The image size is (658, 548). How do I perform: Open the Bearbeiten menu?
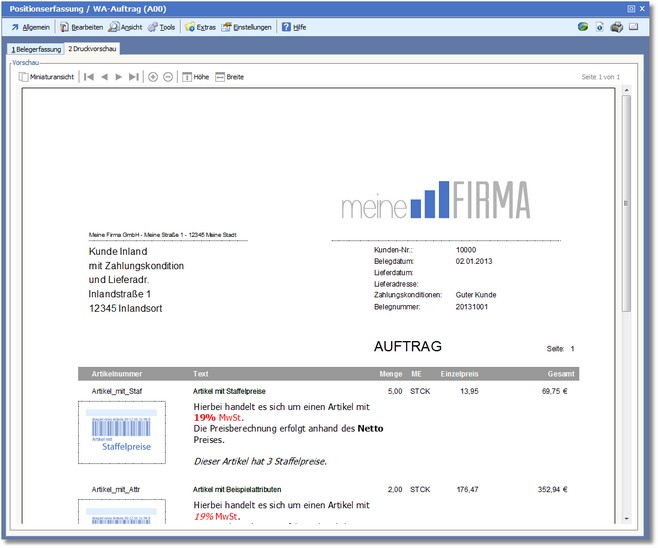point(81,27)
